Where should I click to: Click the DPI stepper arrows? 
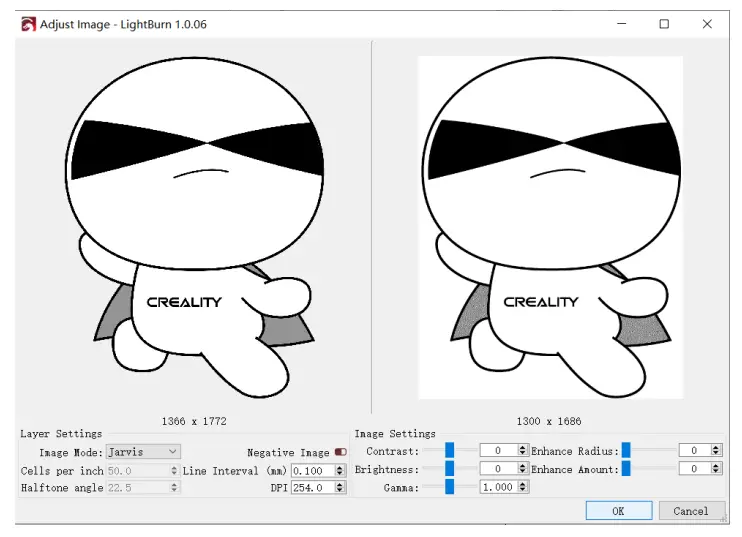(341, 487)
